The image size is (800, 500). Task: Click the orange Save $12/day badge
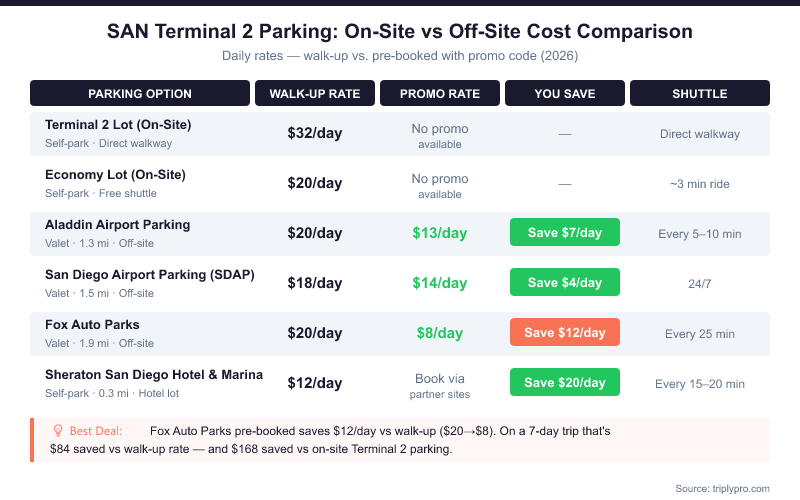(565, 333)
